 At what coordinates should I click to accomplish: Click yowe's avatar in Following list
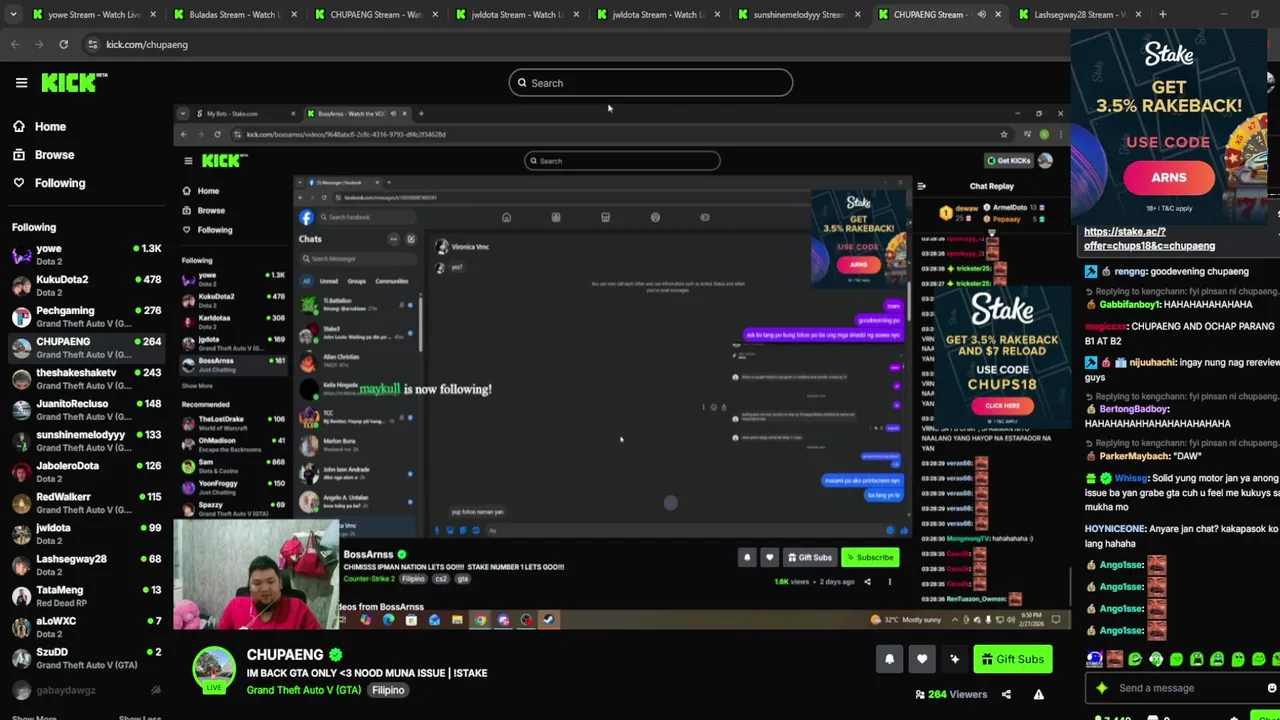[21, 254]
